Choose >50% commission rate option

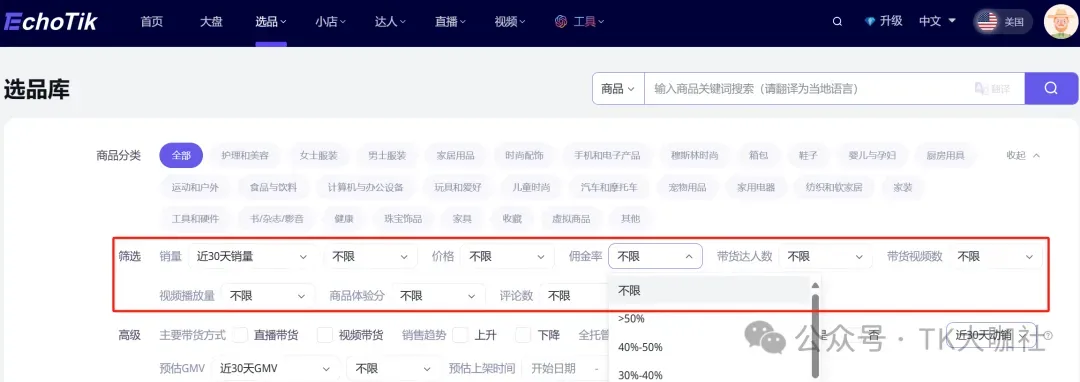pyautogui.click(x=708, y=319)
